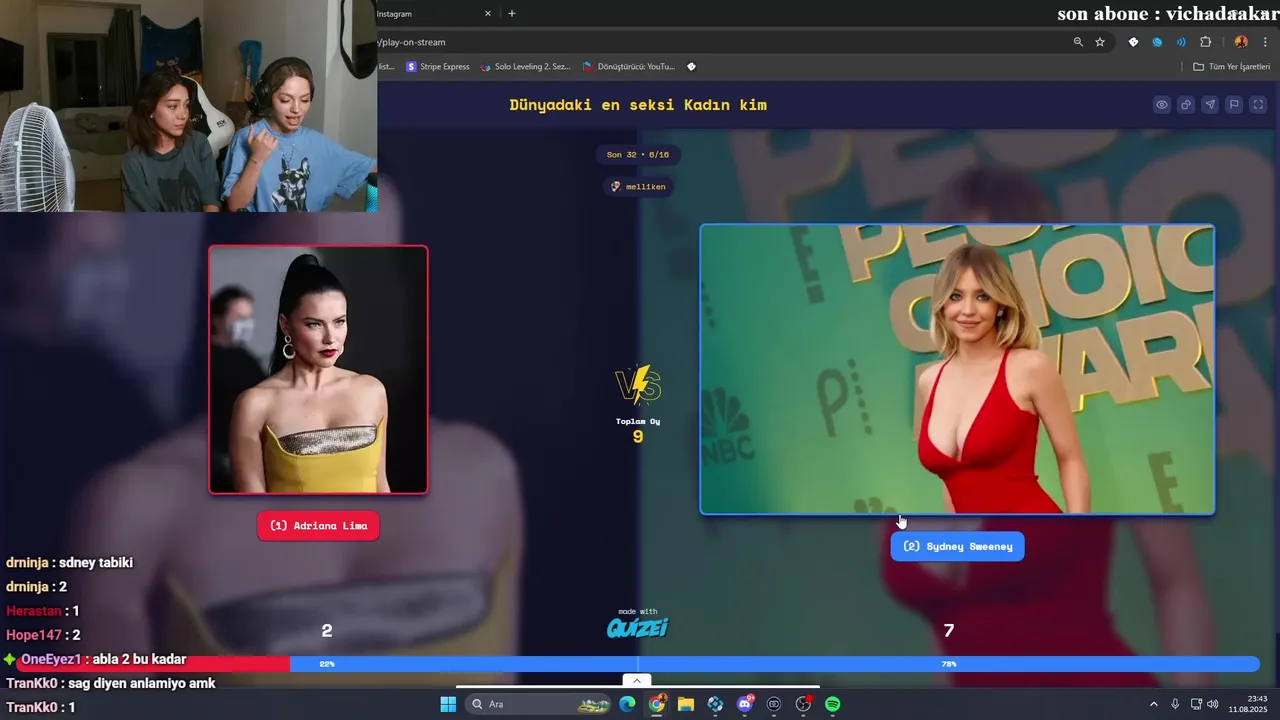The height and width of the screenshot is (720, 1280).
Task: Open the white tag extension icon
Action: pos(1133,42)
